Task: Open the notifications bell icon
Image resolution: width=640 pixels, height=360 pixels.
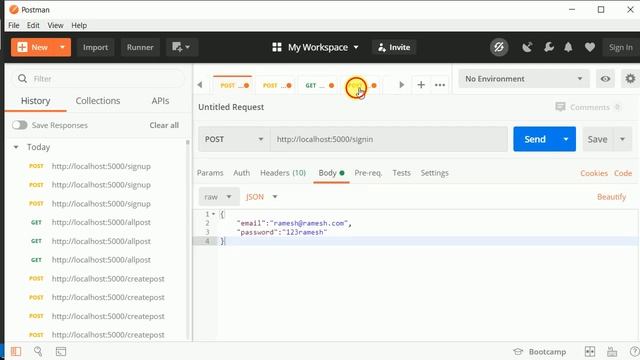Action: click(x=568, y=47)
